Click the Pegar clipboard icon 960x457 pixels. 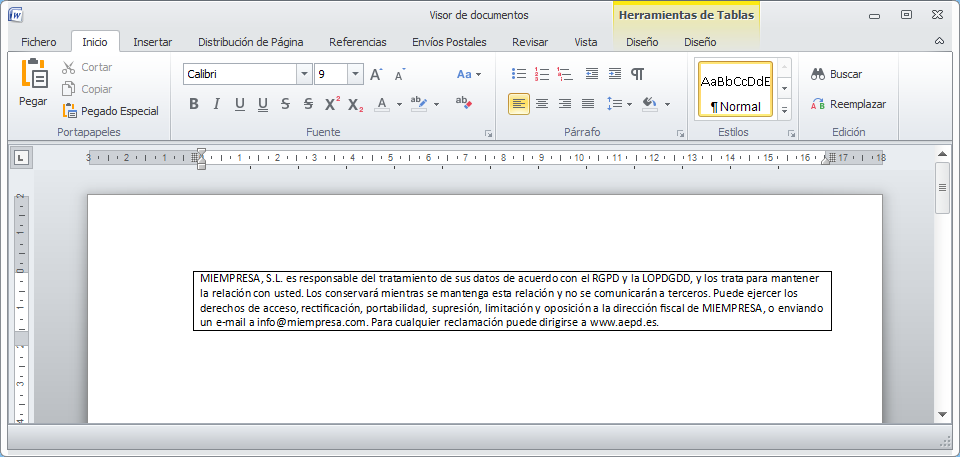(33, 75)
